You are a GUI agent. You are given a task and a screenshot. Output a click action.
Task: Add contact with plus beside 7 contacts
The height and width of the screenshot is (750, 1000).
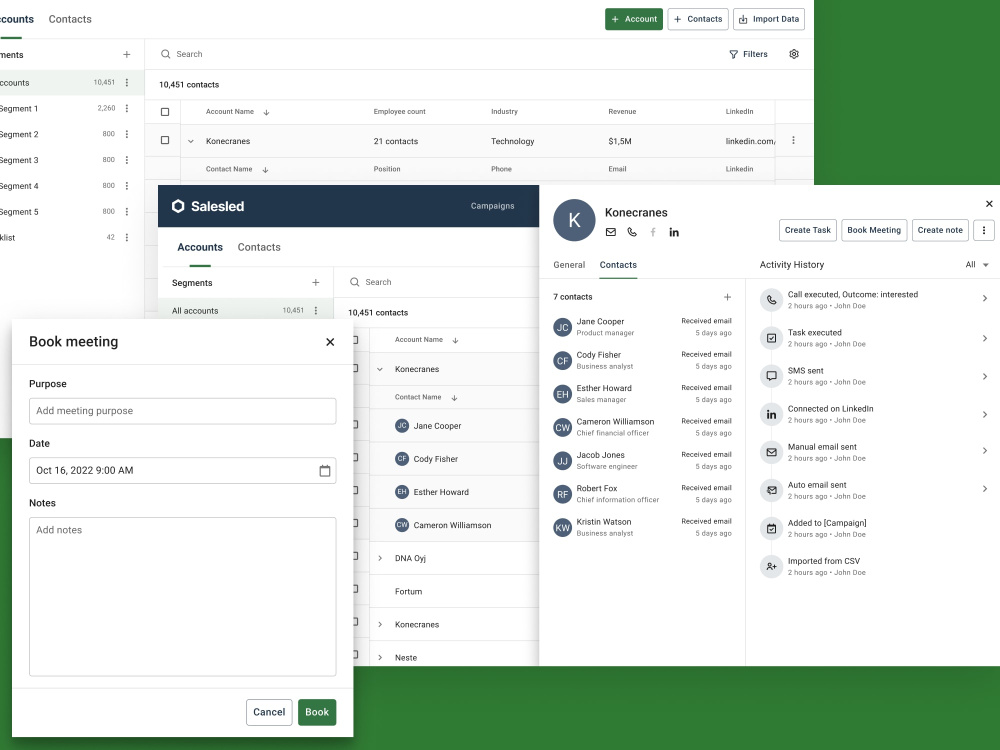pos(727,297)
